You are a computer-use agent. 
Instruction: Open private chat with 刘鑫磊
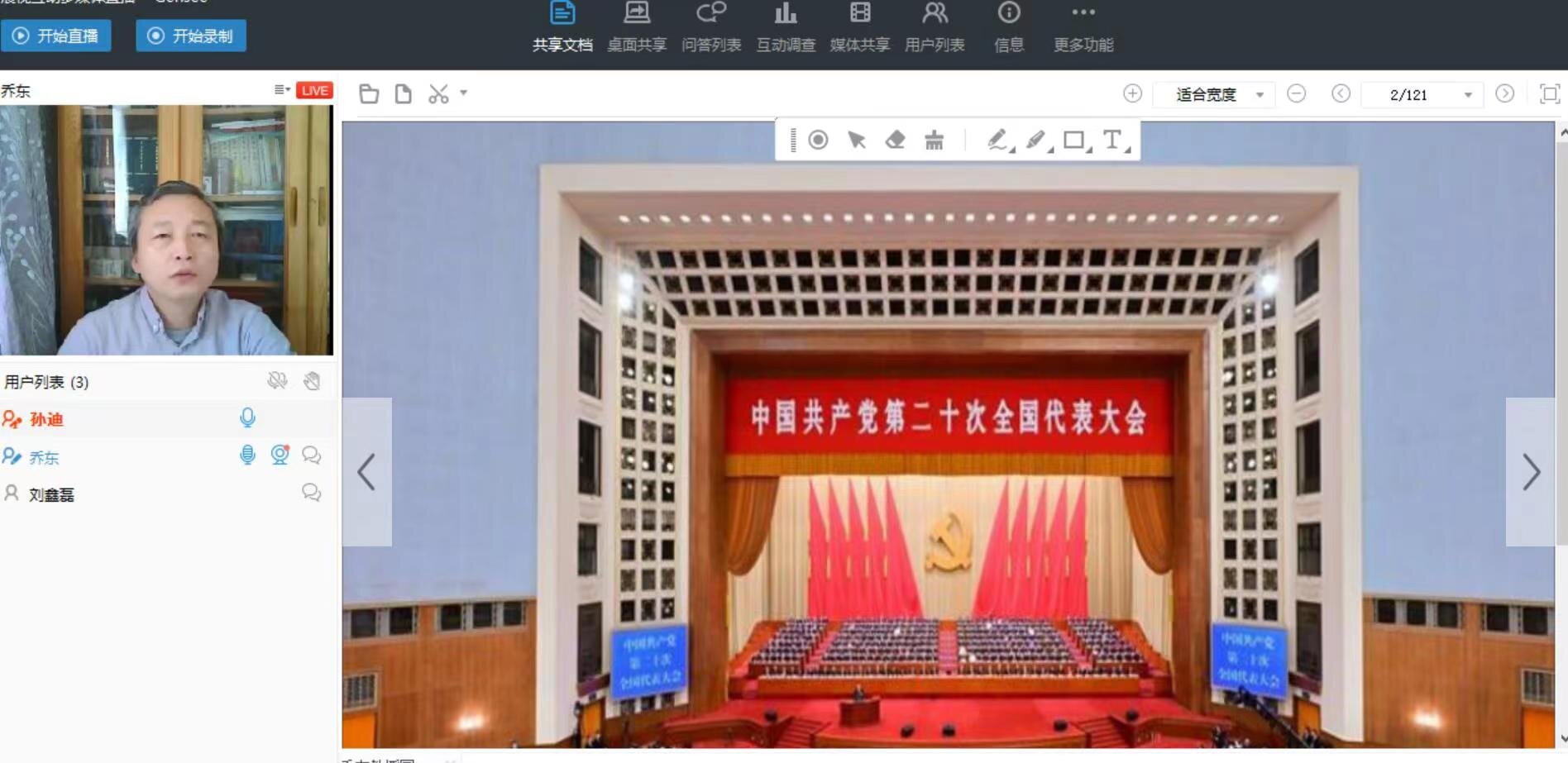click(x=312, y=493)
